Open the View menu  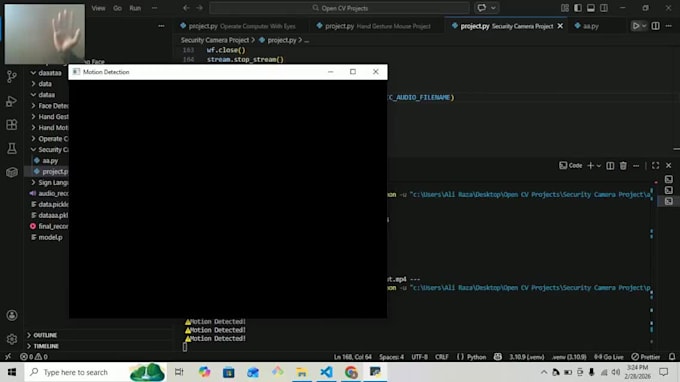click(98, 8)
